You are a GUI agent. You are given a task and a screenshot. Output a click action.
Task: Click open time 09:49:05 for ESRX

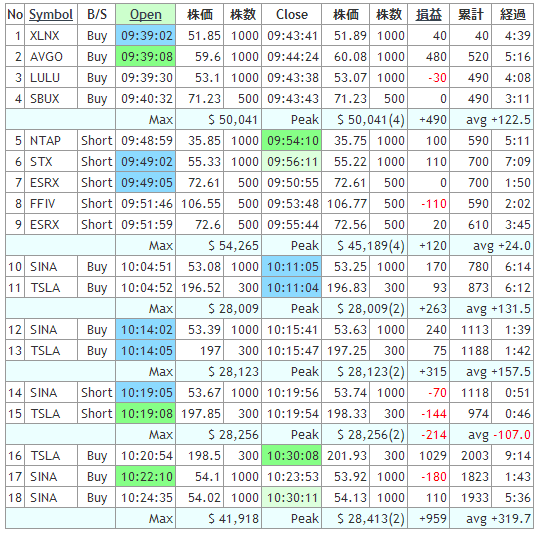146,182
